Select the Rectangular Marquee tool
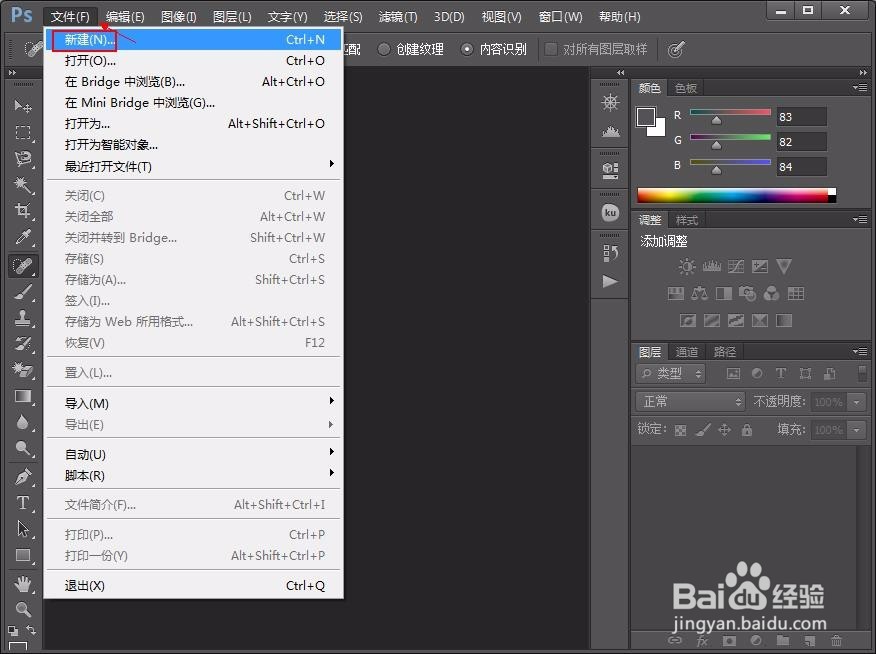Screen dimensions: 876x654 click(23, 132)
